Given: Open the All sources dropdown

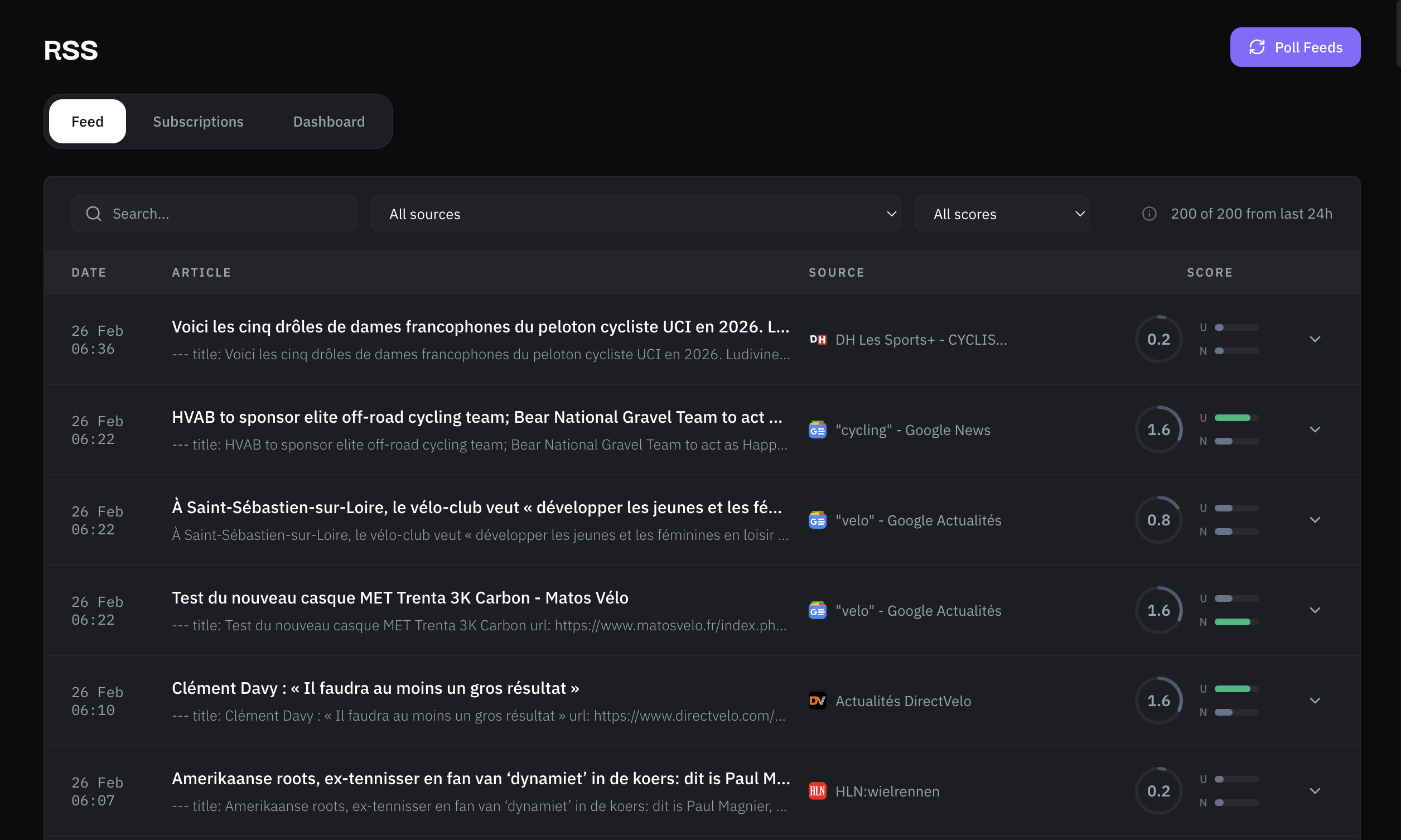Looking at the screenshot, I should 635,214.
